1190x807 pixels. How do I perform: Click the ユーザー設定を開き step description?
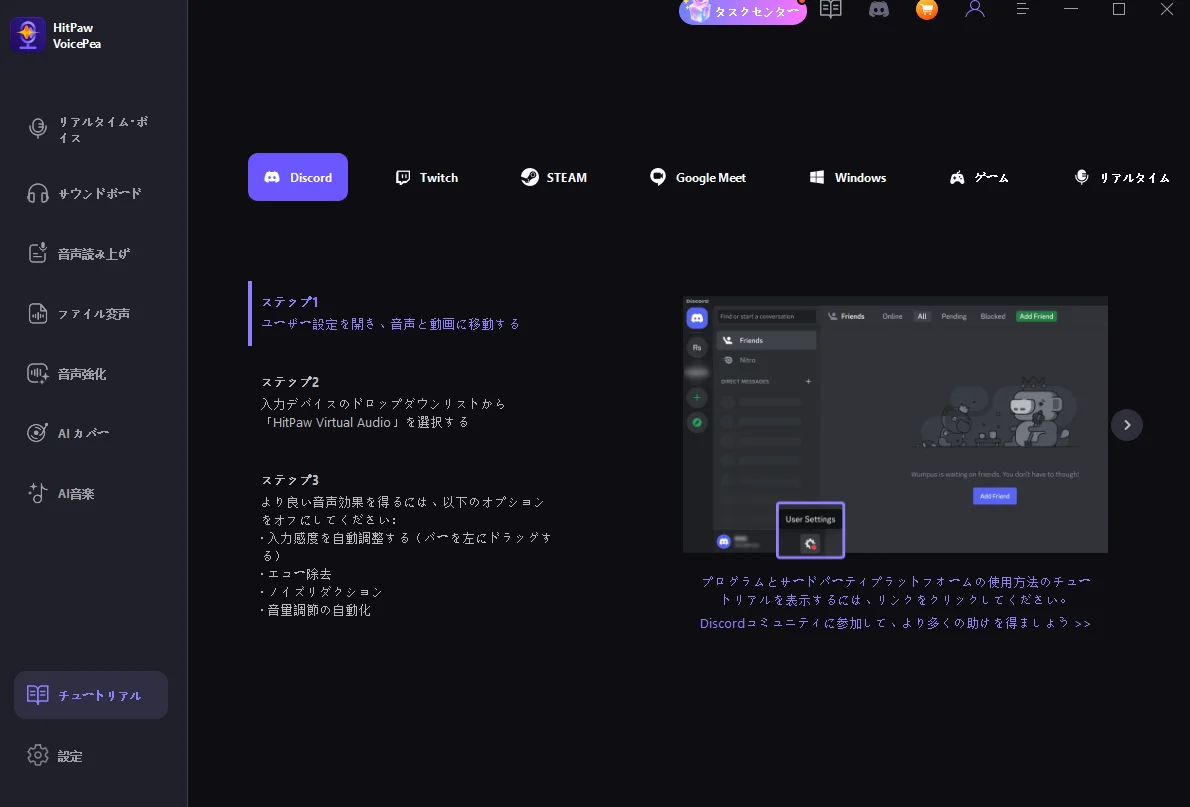pos(391,324)
